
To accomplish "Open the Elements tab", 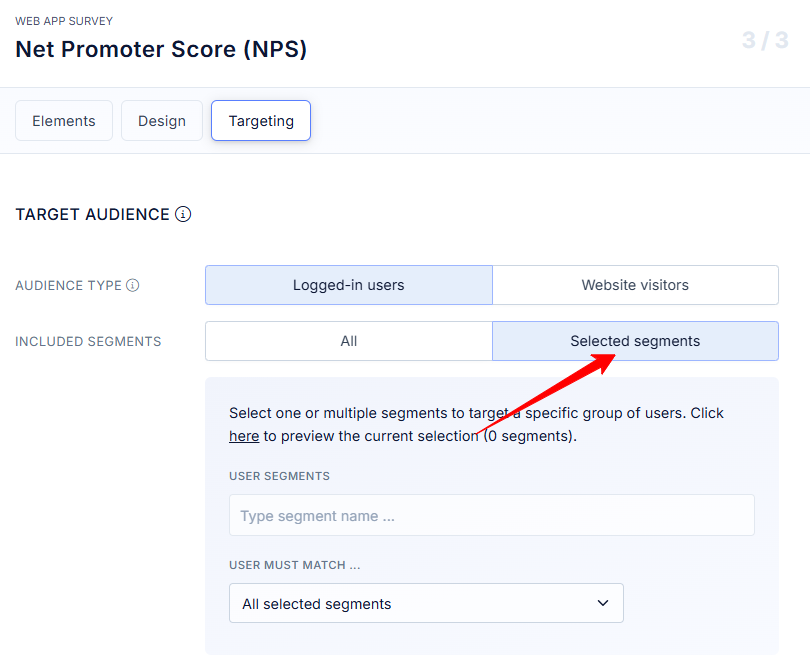I will tap(64, 121).
